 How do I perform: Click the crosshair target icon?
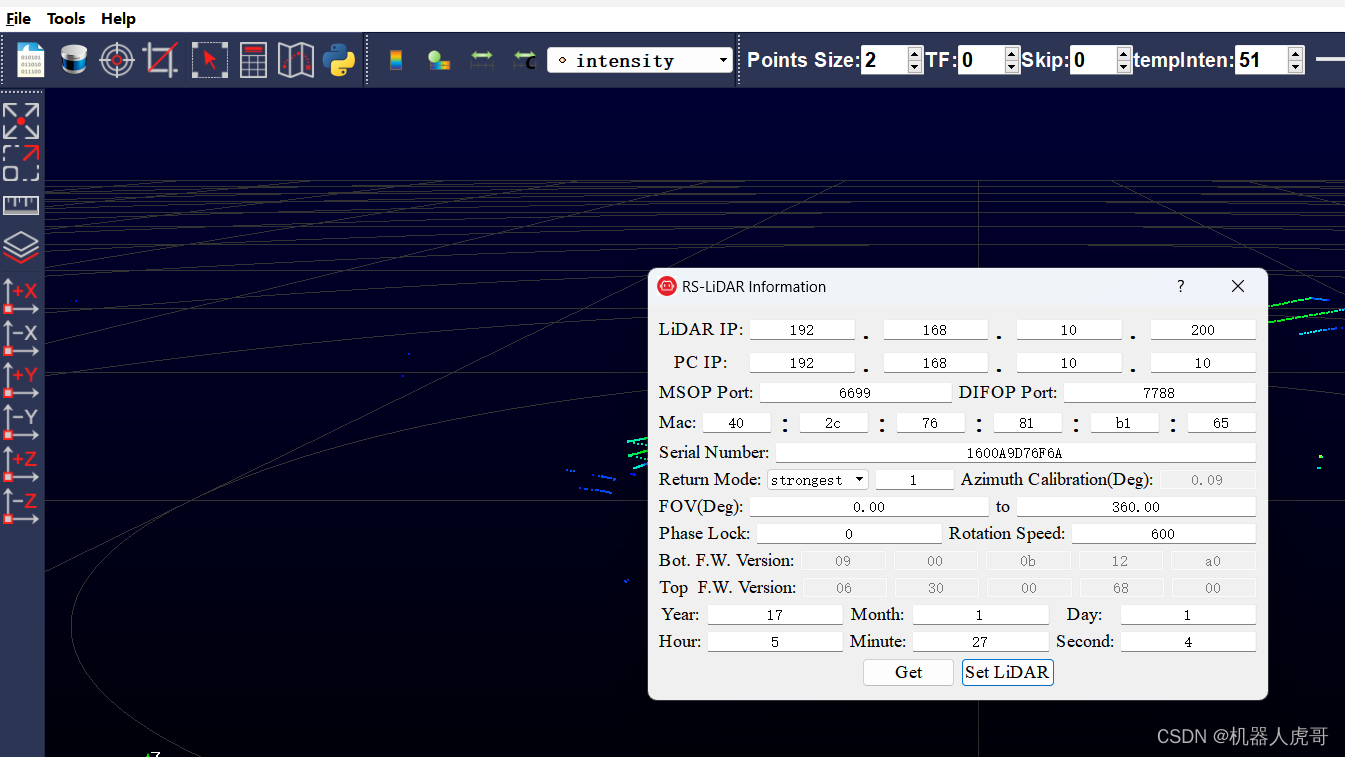117,60
